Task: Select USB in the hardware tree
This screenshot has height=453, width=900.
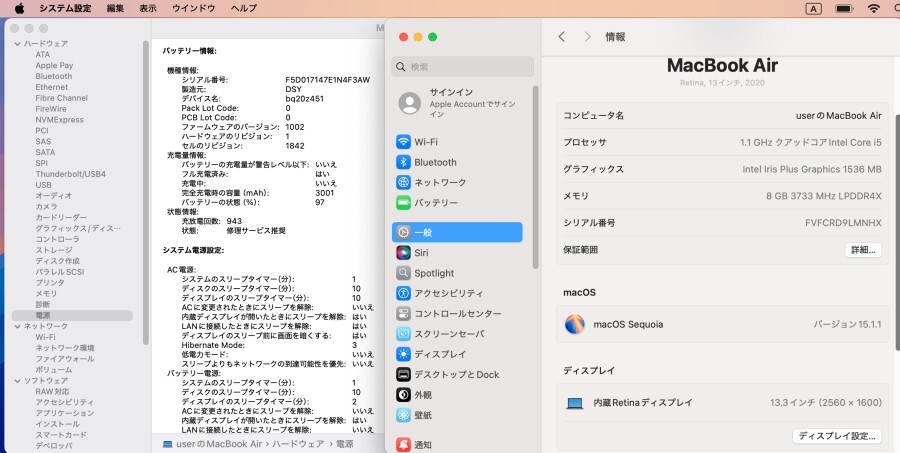Action: 43,185
